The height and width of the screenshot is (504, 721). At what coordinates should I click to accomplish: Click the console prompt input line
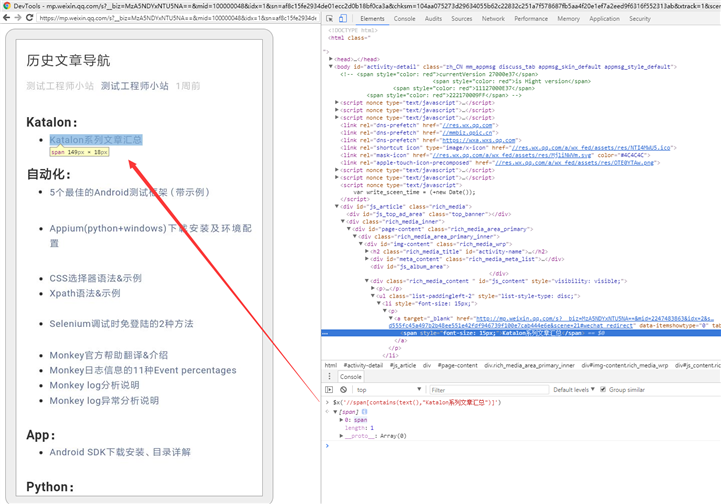pyautogui.click(x=523, y=446)
